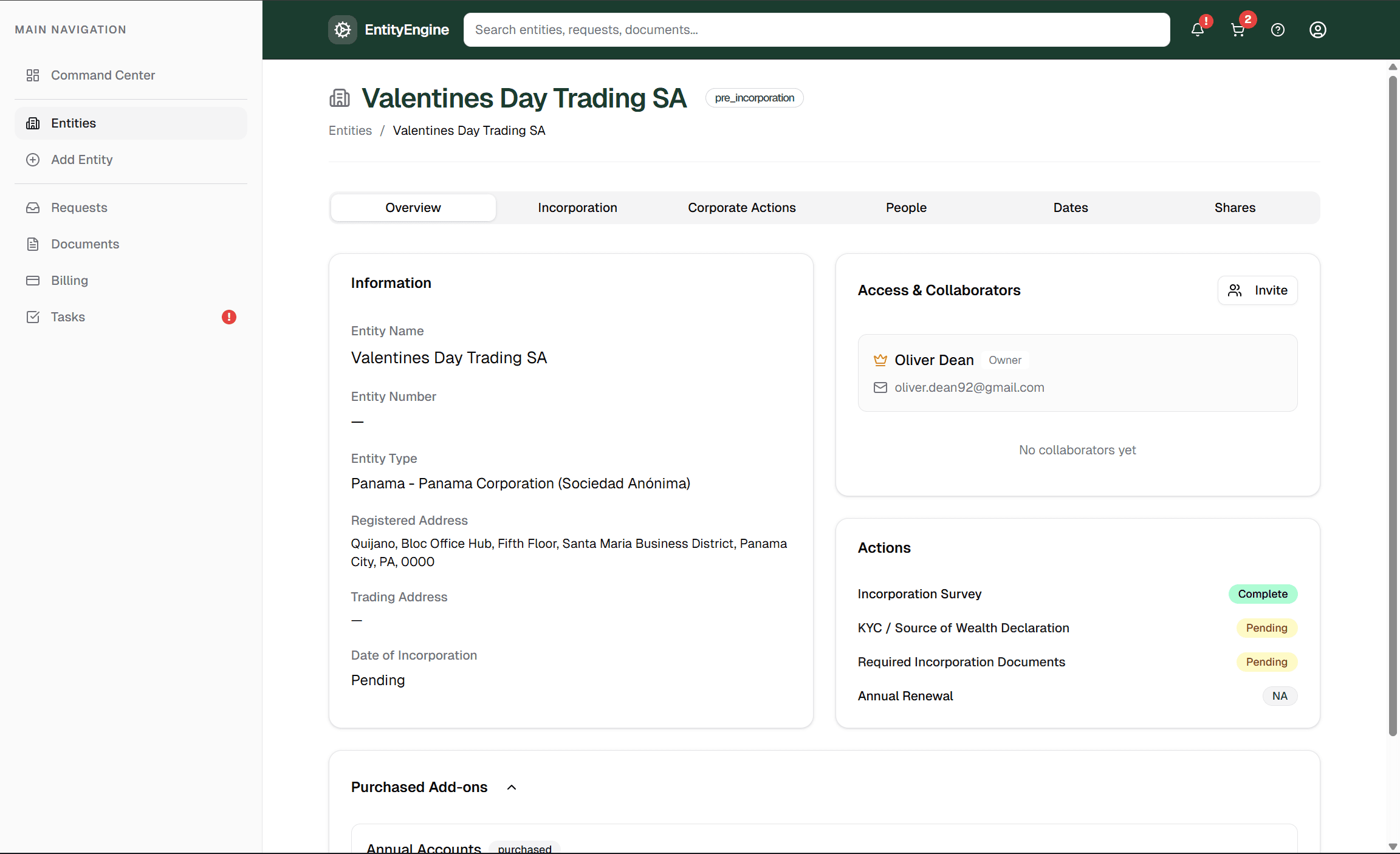Open the Entities breadcrumb link
The width and height of the screenshot is (1400, 854).
pos(349,130)
